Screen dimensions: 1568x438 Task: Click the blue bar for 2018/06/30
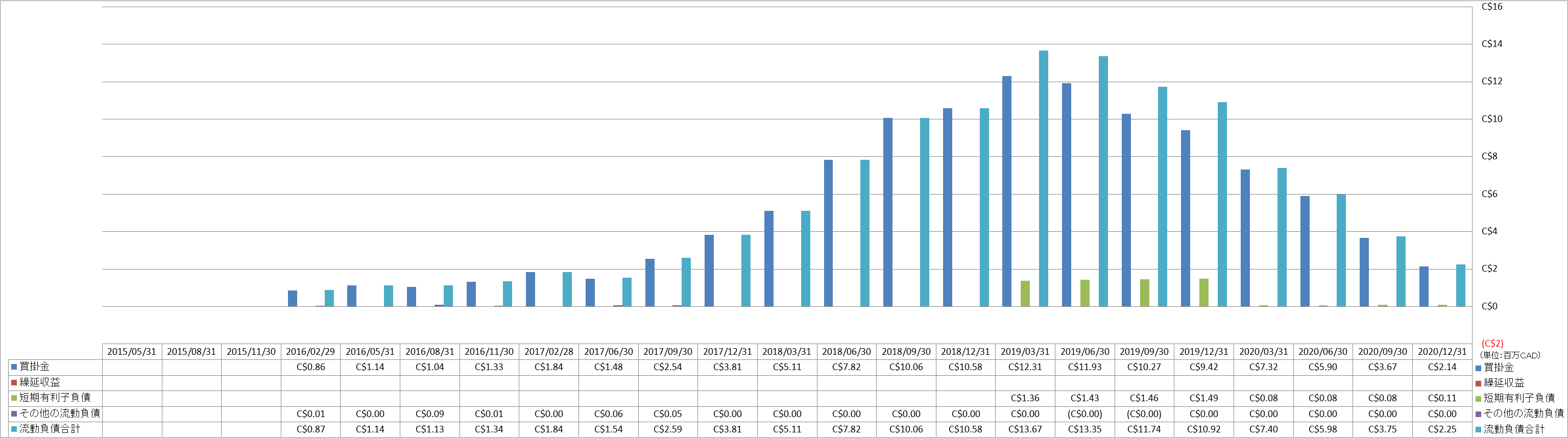829,233
